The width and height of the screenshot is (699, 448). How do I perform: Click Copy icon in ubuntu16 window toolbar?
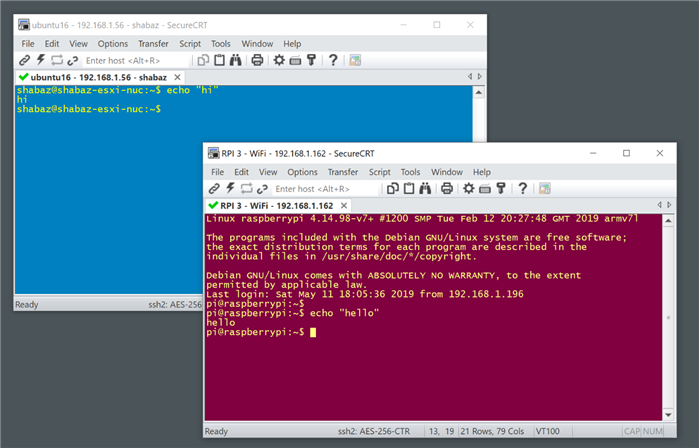tap(203, 60)
